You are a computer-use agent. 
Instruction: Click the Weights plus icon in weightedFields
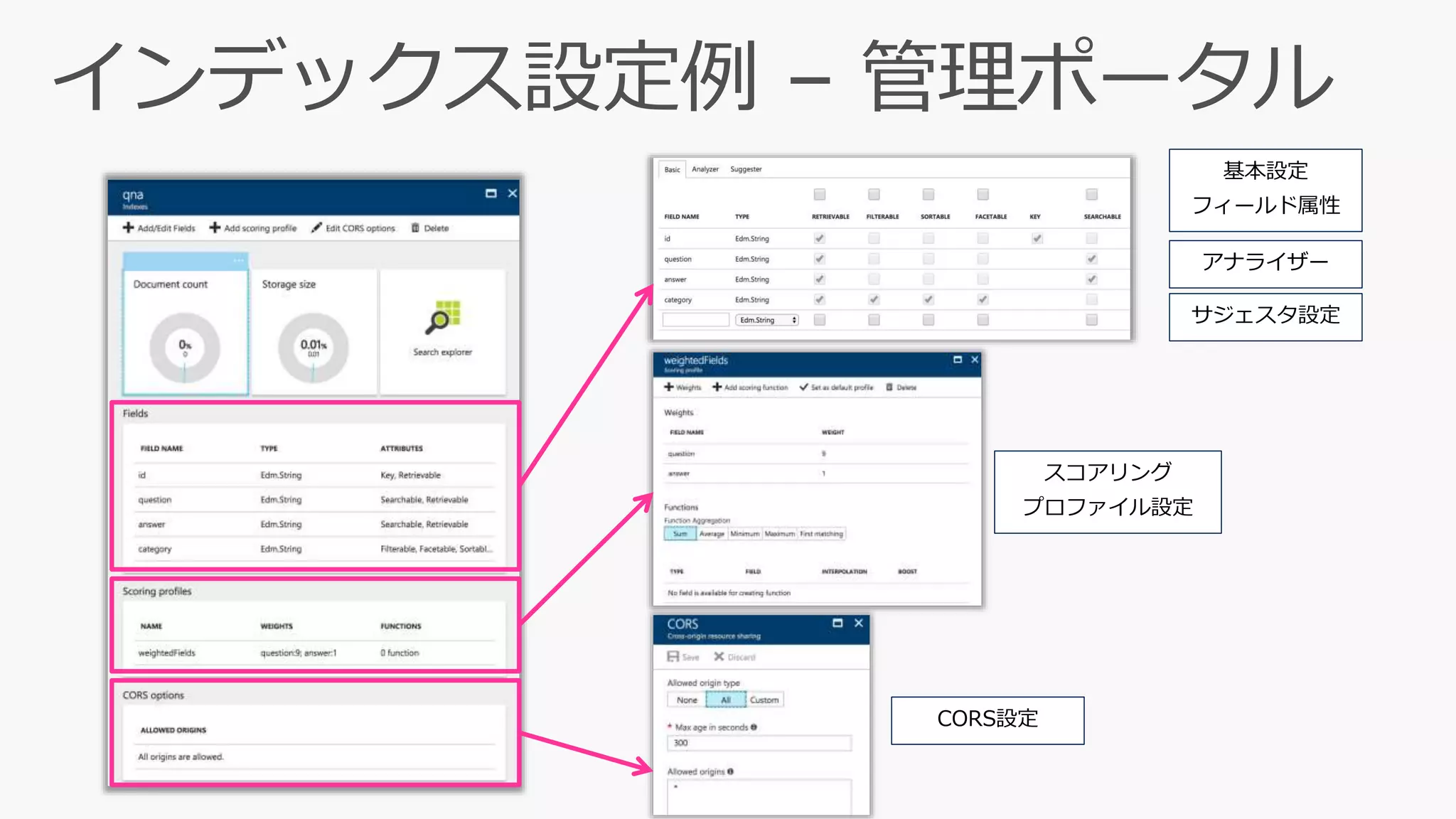(x=669, y=387)
